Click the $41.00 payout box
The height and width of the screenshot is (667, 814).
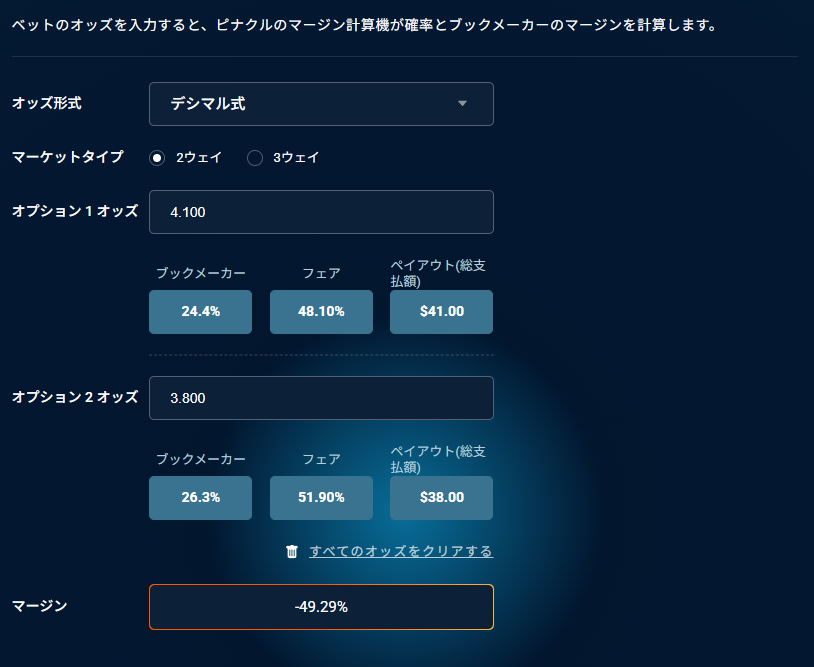(x=442, y=311)
